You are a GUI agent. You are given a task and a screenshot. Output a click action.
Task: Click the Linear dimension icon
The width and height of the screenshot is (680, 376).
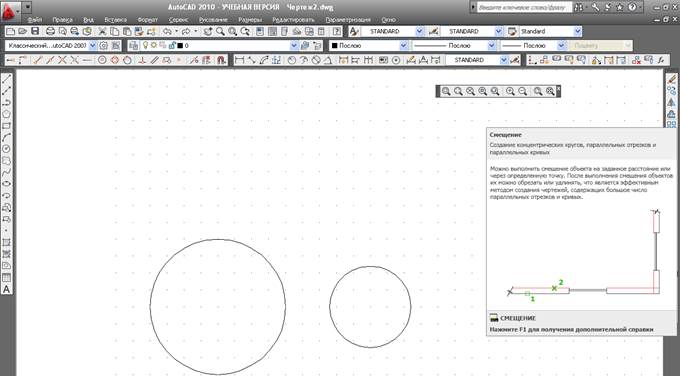(239, 60)
